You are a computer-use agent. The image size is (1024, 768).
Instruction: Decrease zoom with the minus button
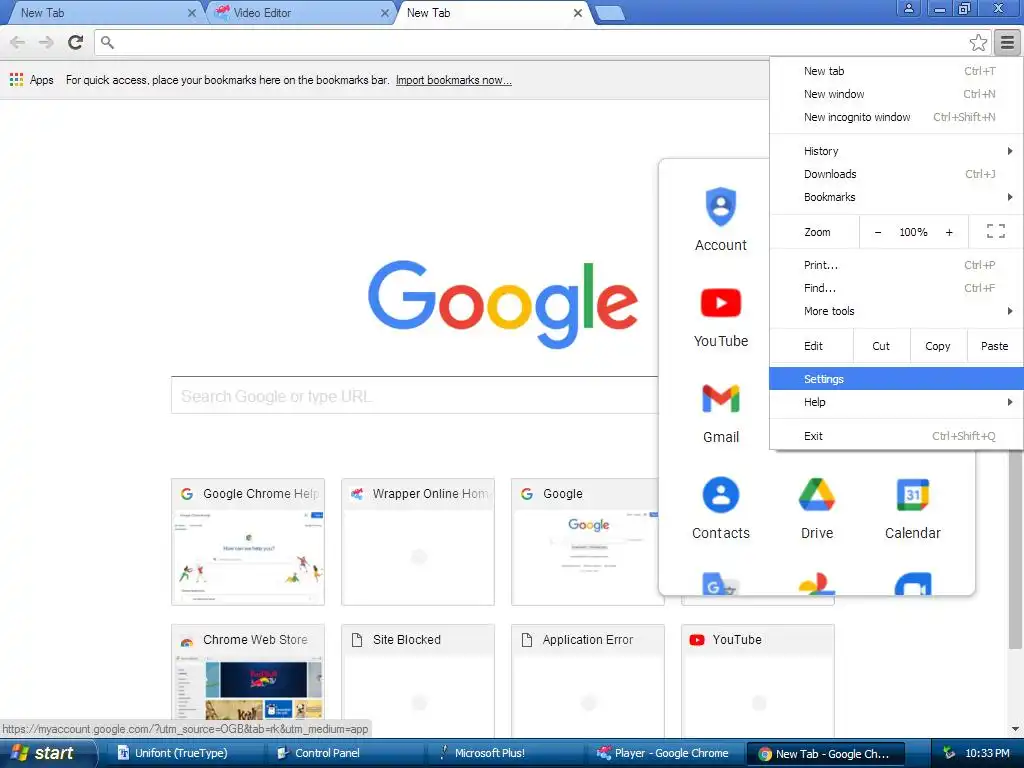[878, 232]
